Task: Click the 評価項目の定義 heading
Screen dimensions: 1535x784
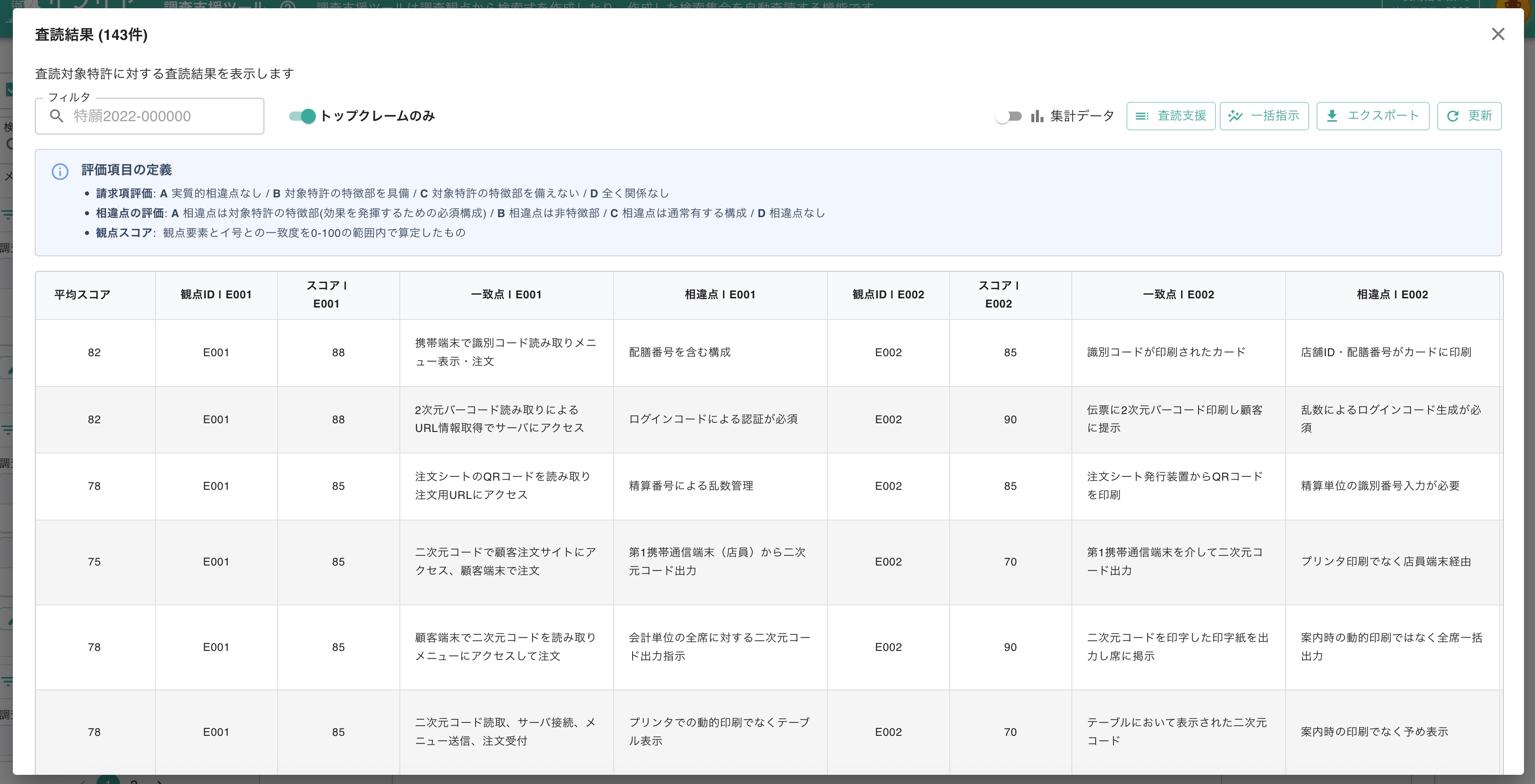Action: (126, 170)
